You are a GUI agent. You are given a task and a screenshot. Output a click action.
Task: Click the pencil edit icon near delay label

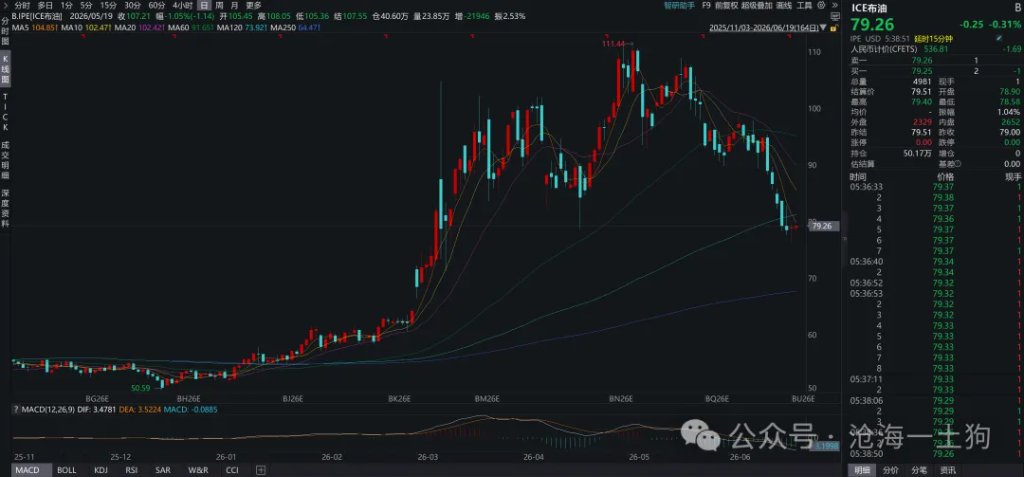click(x=999, y=39)
